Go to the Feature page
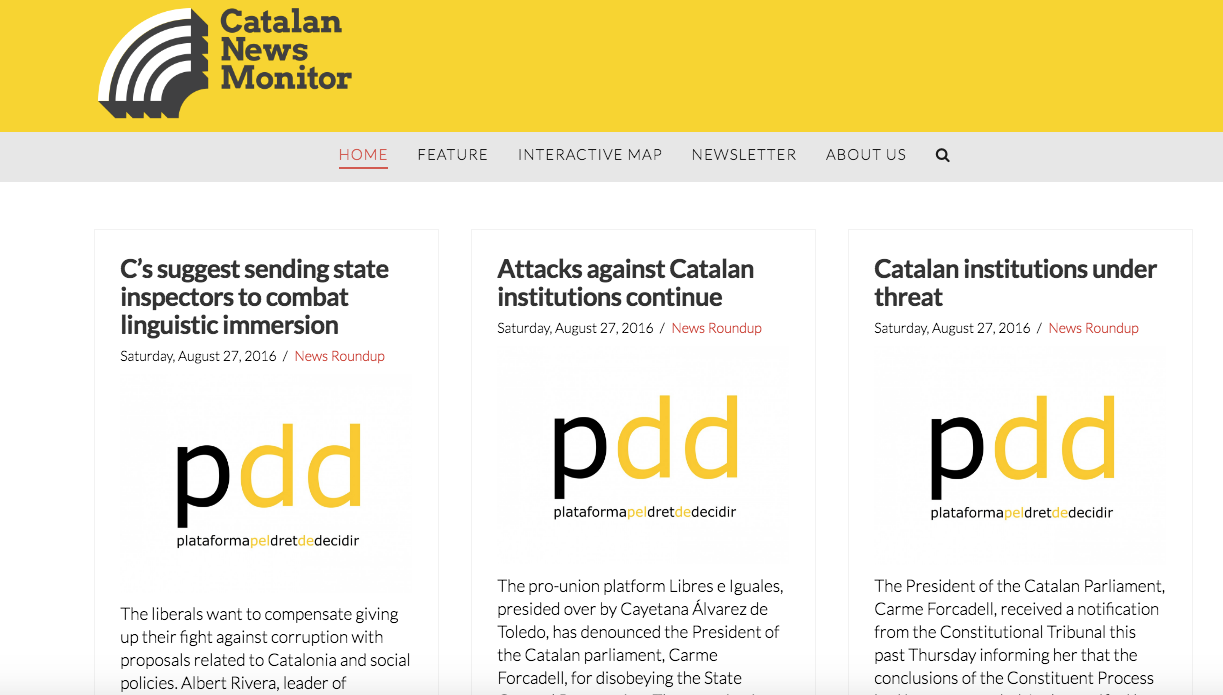 pyautogui.click(x=452, y=154)
